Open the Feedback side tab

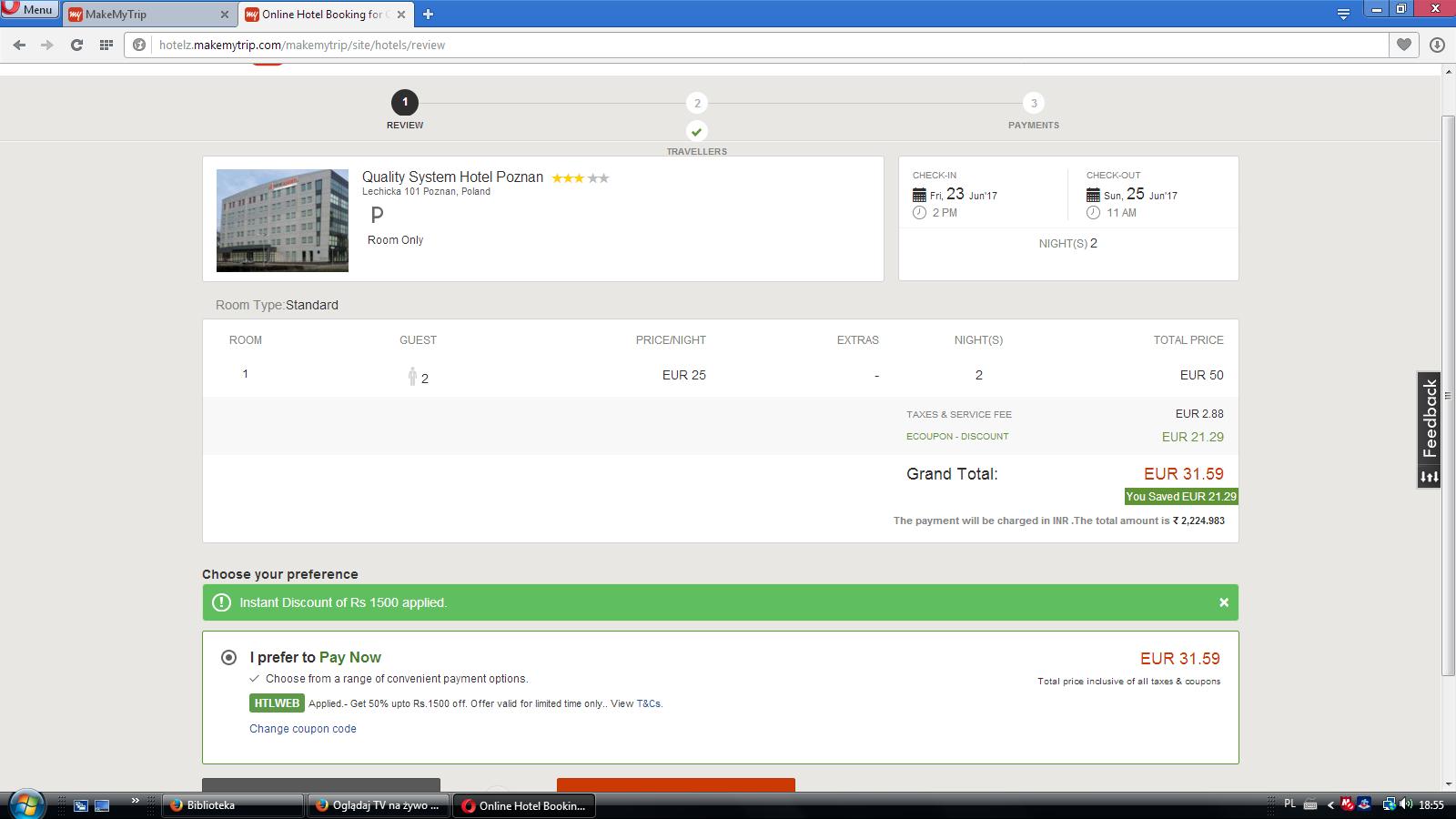click(x=1429, y=430)
